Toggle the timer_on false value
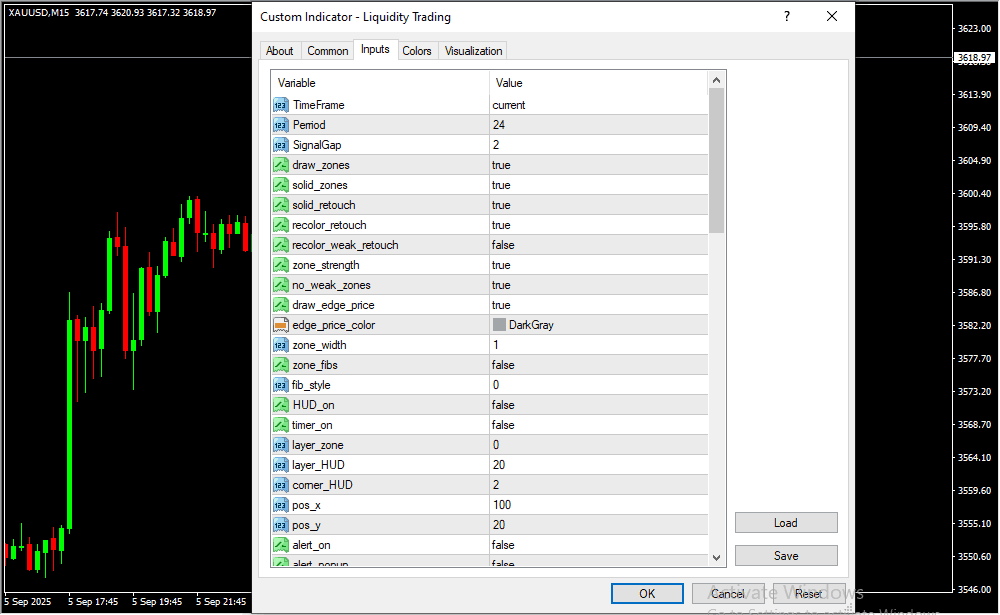Image resolution: width=1000 pixels, height=615 pixels. (x=503, y=425)
